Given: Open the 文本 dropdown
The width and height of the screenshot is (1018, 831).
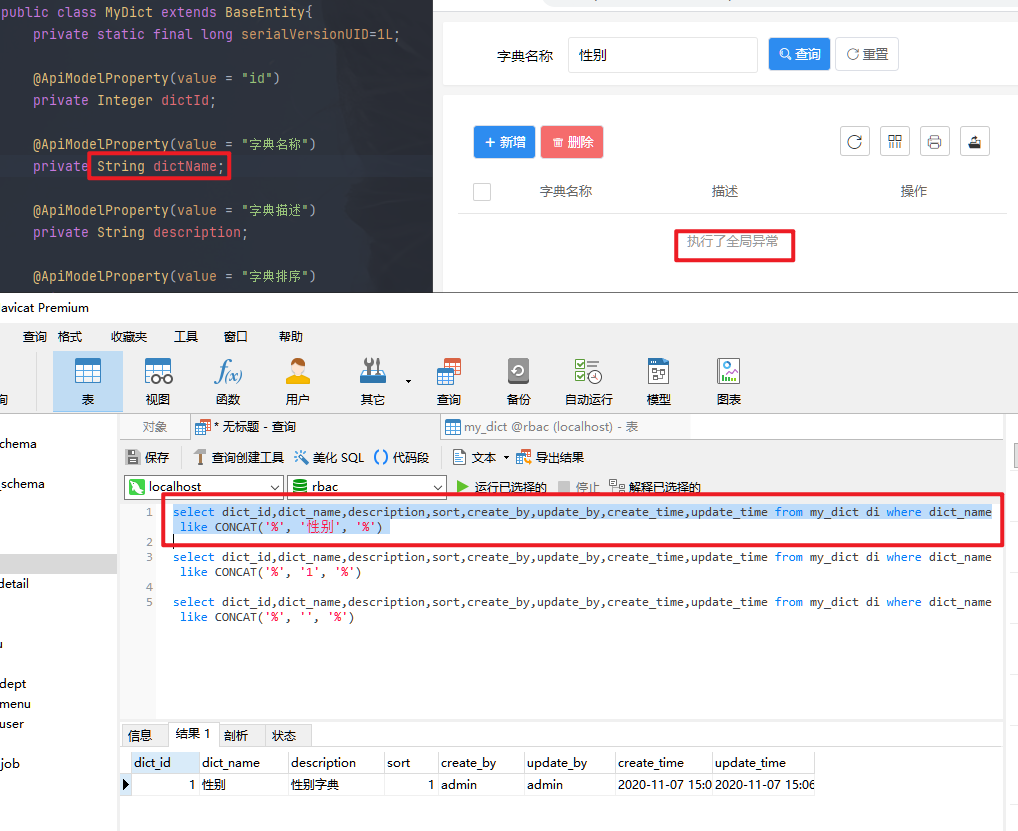Looking at the screenshot, I should point(481,457).
